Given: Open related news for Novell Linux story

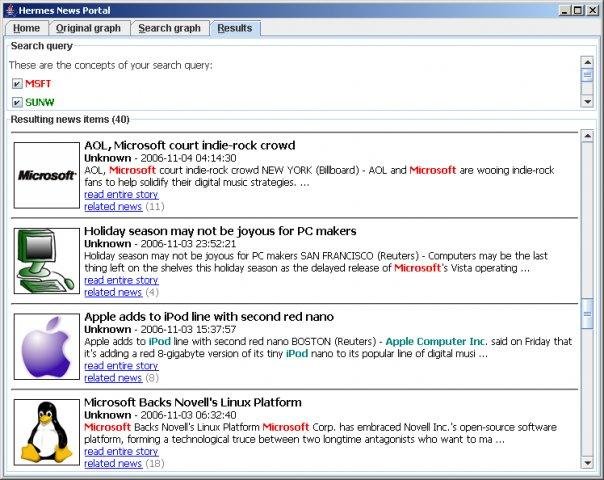Looking at the screenshot, I should [113, 463].
